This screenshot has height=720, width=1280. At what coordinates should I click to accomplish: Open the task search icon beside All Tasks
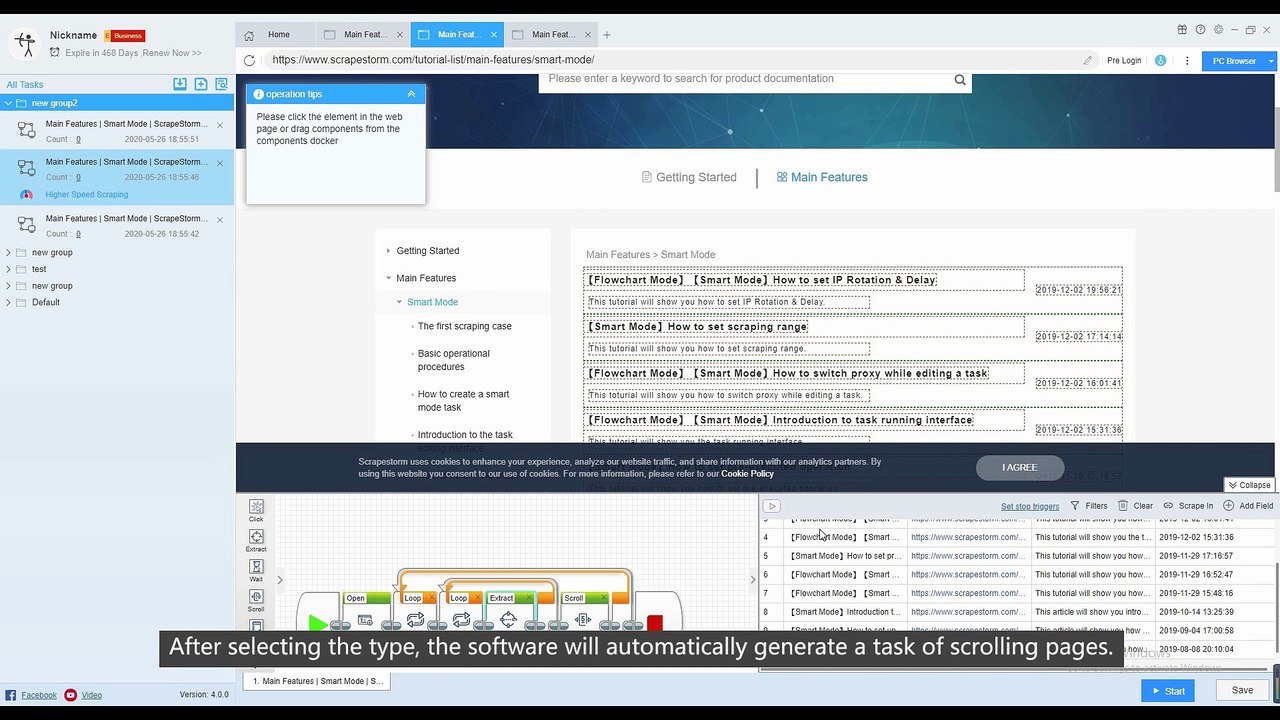coord(222,84)
